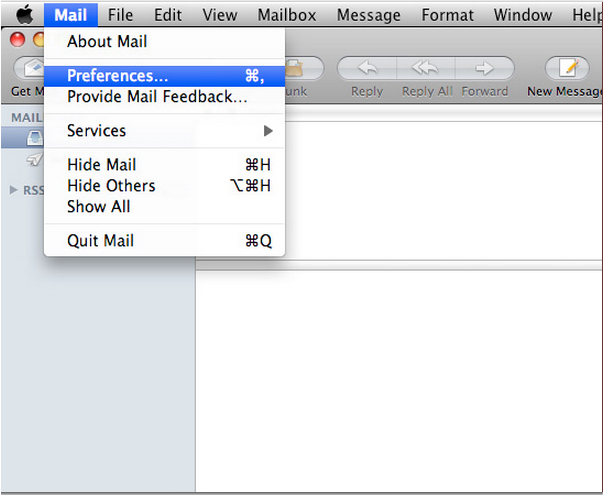
Task: Open the Apple menu
Action: coord(24,15)
